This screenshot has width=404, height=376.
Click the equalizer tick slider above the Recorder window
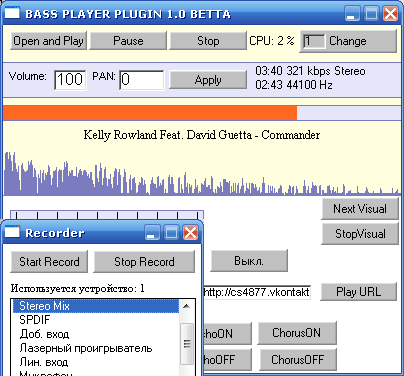point(107,215)
